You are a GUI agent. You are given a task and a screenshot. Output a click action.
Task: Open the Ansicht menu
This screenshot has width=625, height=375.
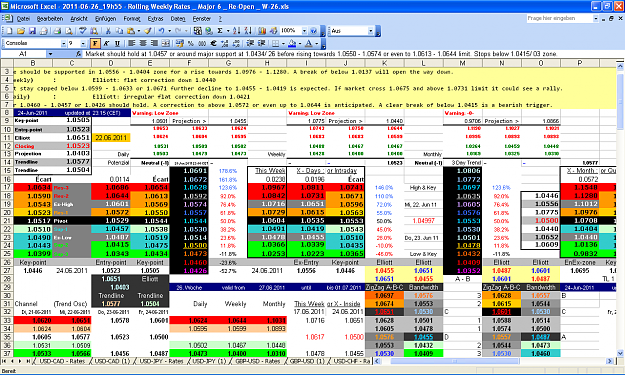(79, 19)
